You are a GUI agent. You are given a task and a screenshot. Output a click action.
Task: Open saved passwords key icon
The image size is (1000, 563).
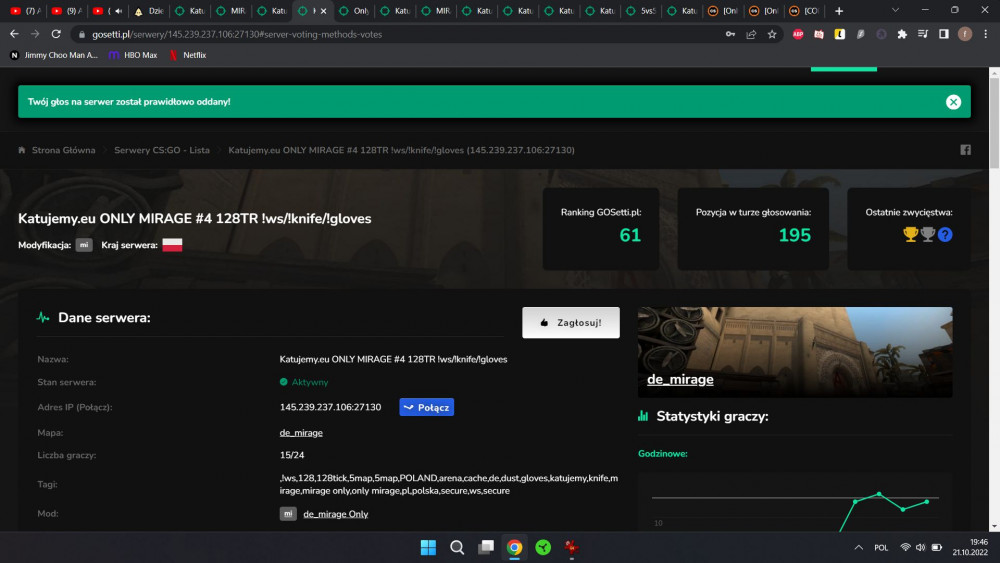pos(730,34)
